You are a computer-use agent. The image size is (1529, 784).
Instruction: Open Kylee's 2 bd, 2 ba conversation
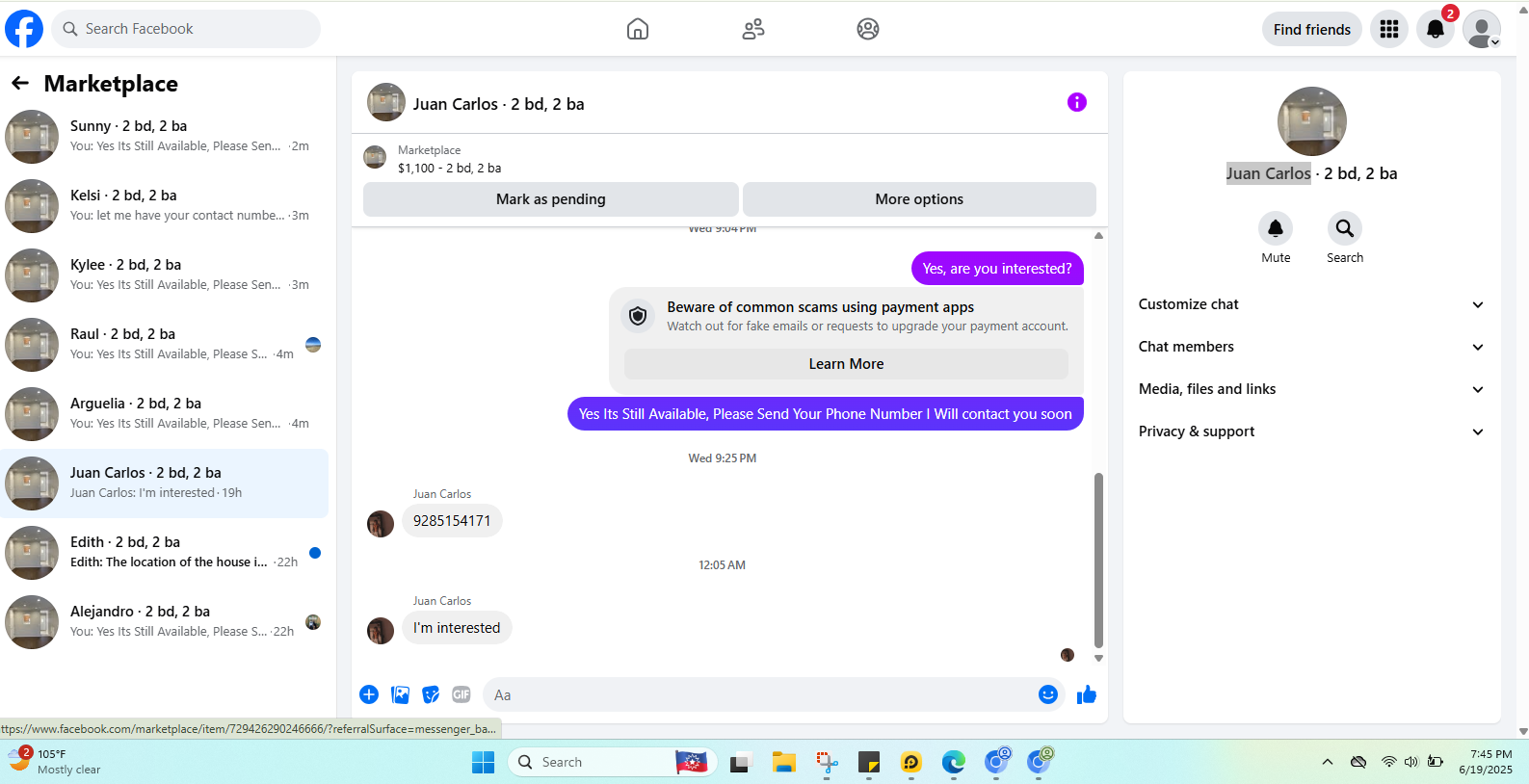point(165,275)
